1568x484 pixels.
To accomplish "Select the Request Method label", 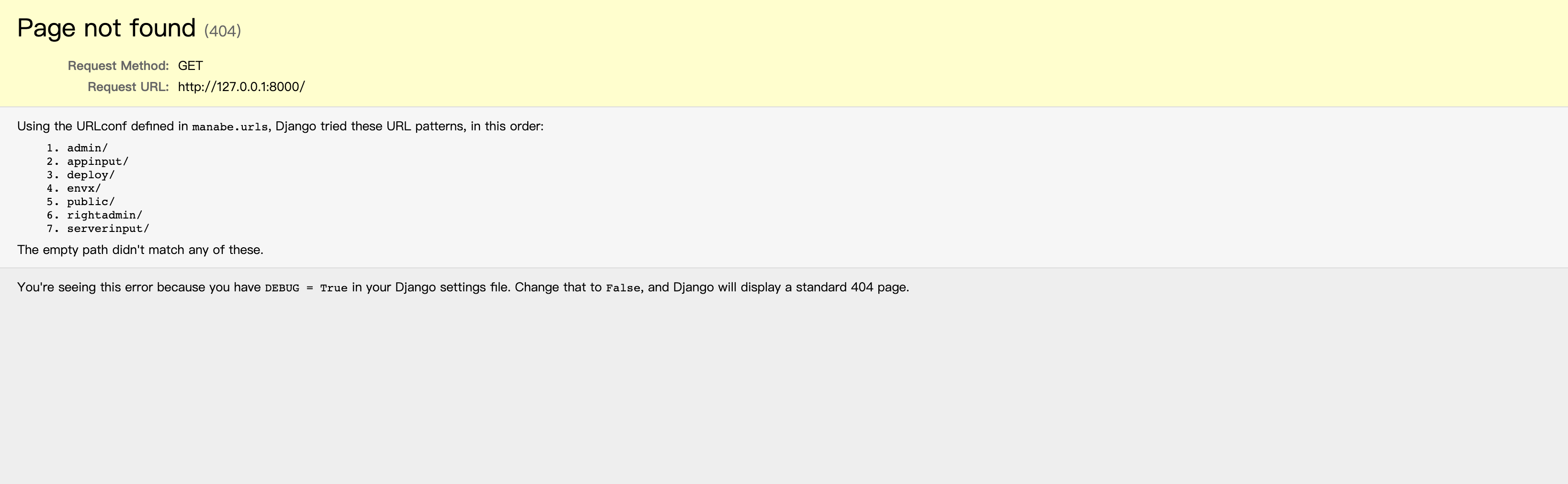I will [x=118, y=66].
